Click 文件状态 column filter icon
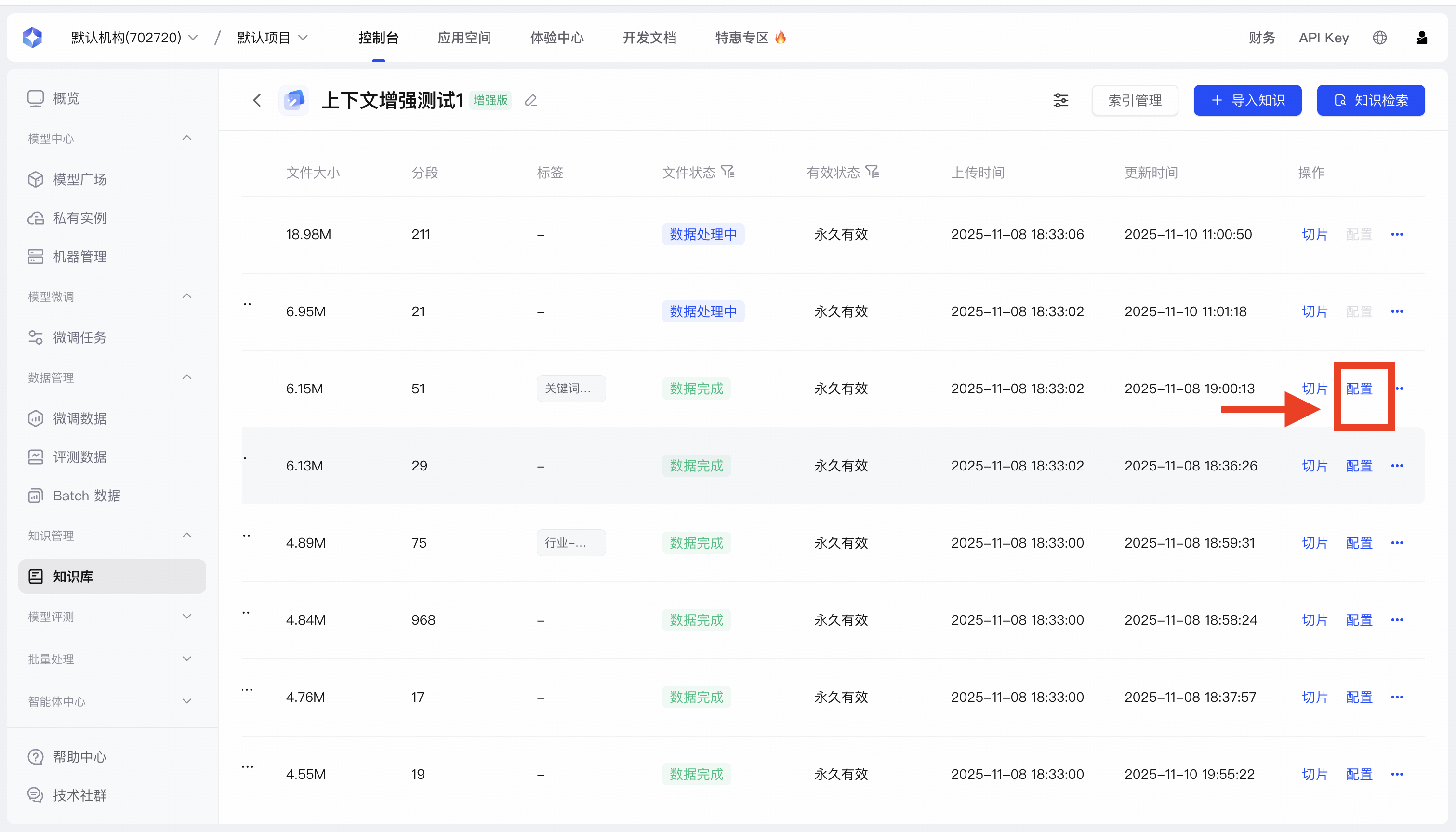1456x832 pixels. click(x=728, y=172)
